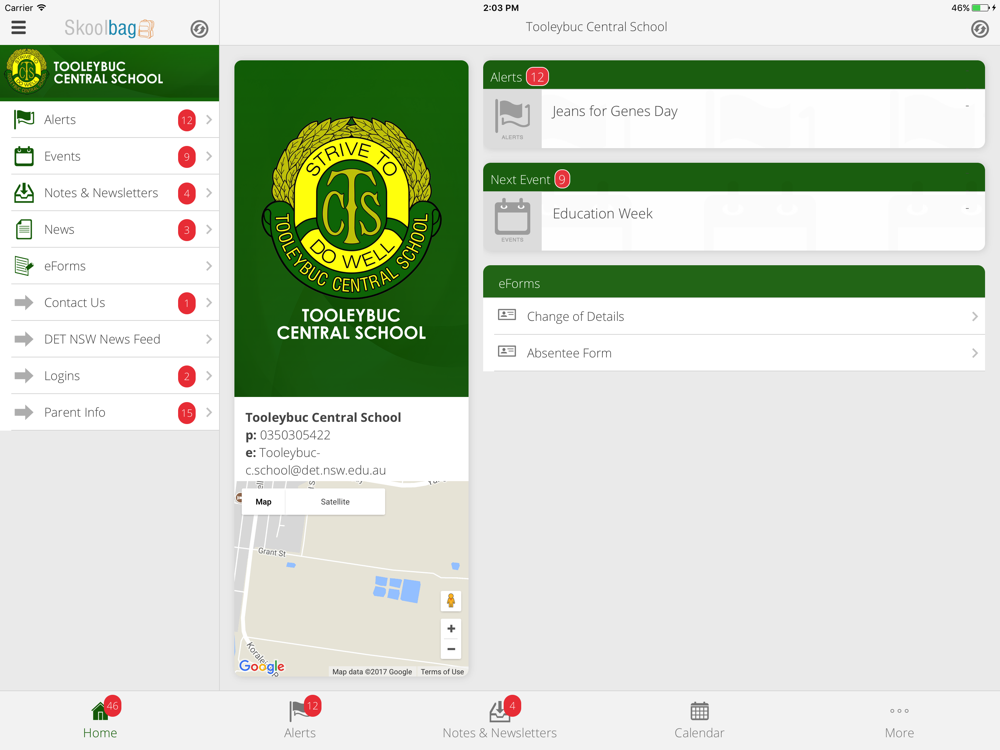The image size is (1000, 750).
Task: Open the More tab
Action: pos(899,720)
